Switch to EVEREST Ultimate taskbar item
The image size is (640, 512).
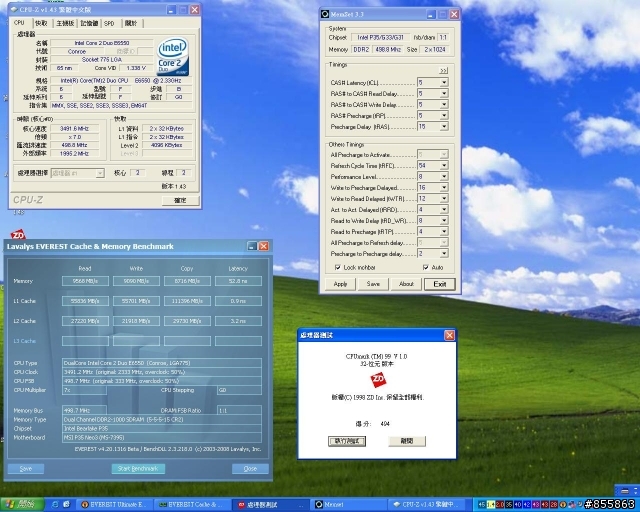click(x=116, y=505)
